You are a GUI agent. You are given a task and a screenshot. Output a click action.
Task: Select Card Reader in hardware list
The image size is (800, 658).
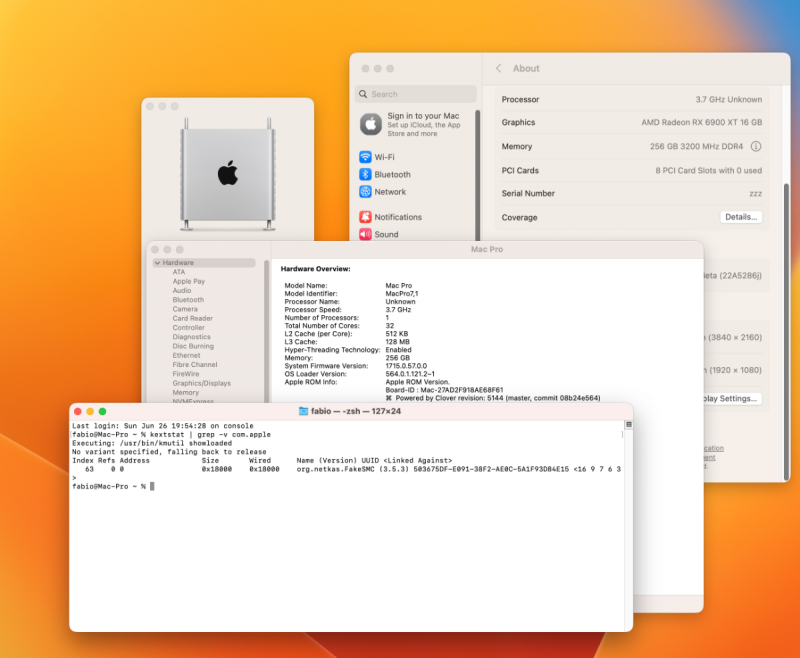coord(192,318)
